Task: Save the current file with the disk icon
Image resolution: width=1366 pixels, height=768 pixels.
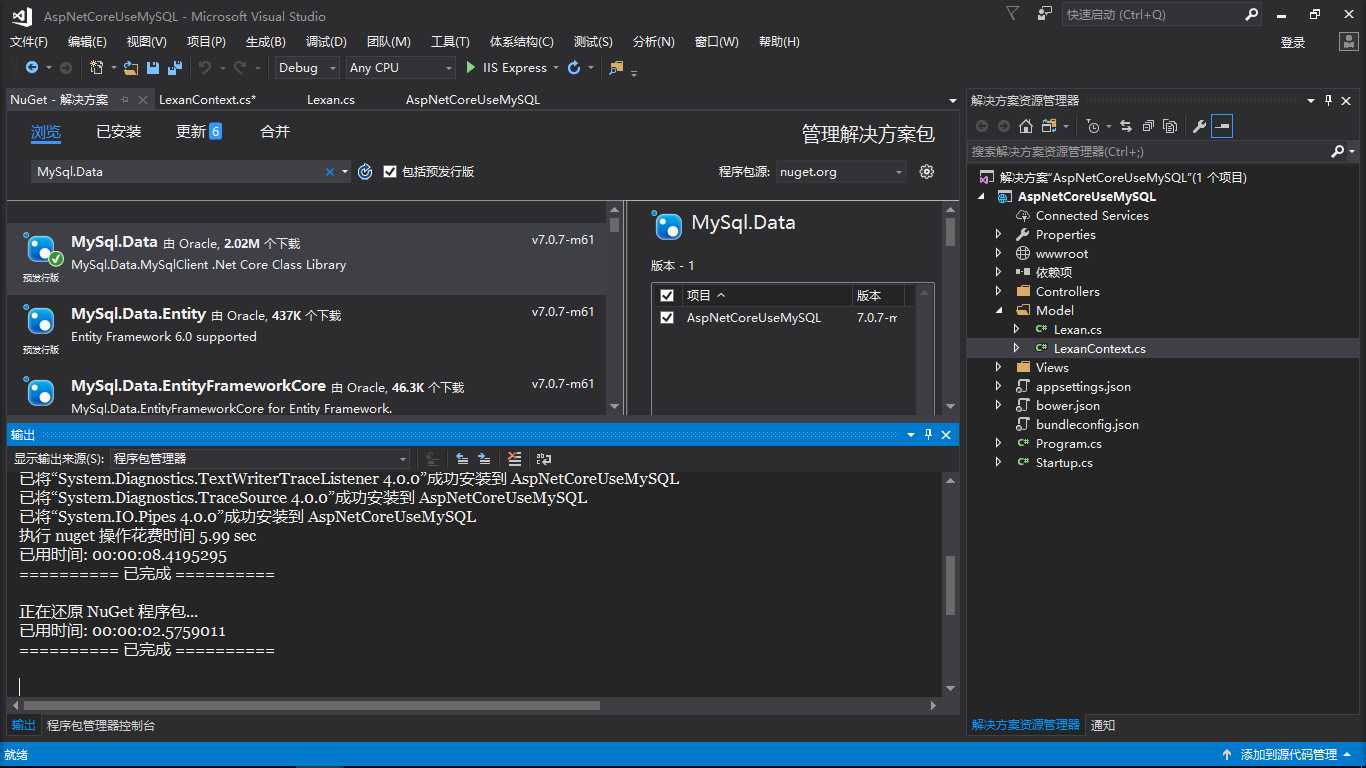Action: coord(153,68)
